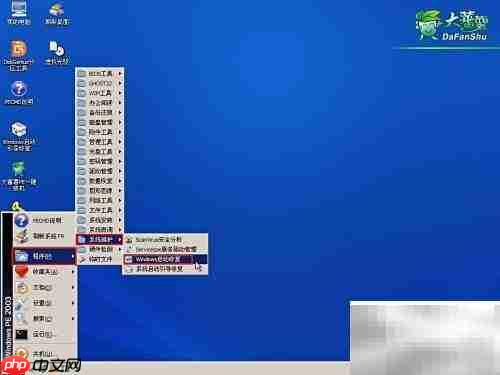
Task: Expand the submenu arrow on the Search entry
Action: point(72,319)
